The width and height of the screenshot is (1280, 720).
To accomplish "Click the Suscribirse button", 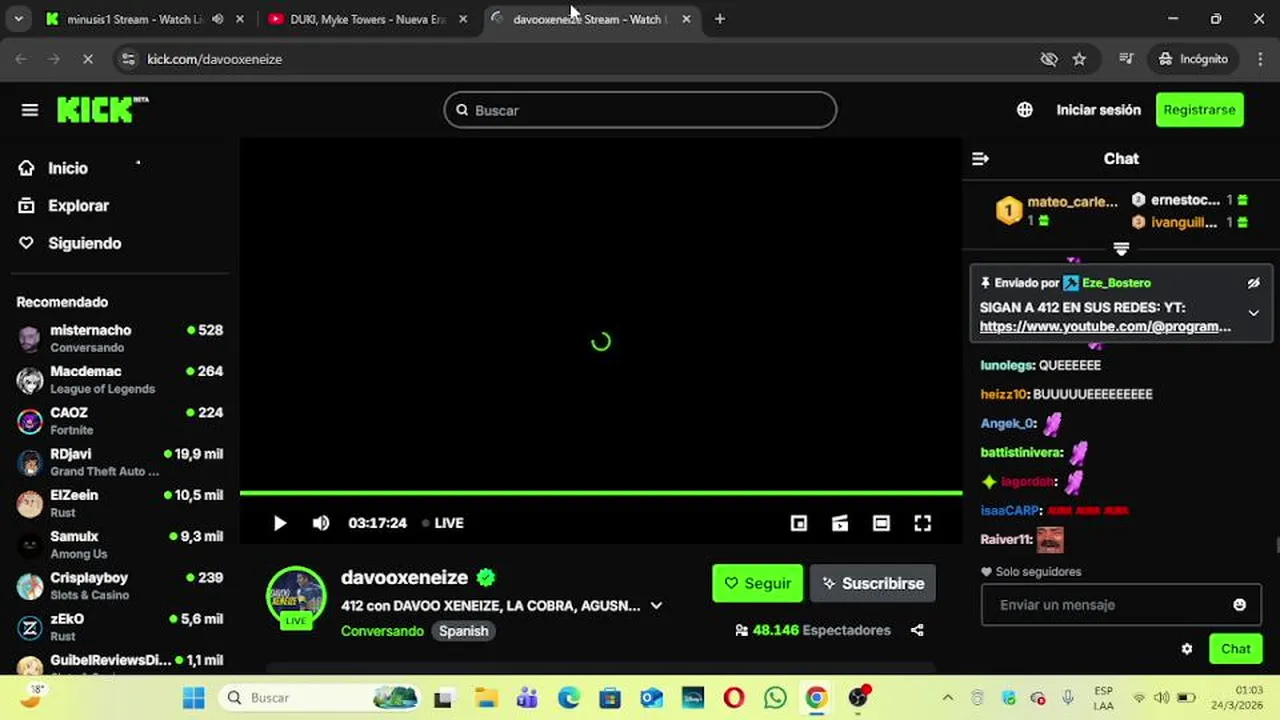I will pos(873,583).
